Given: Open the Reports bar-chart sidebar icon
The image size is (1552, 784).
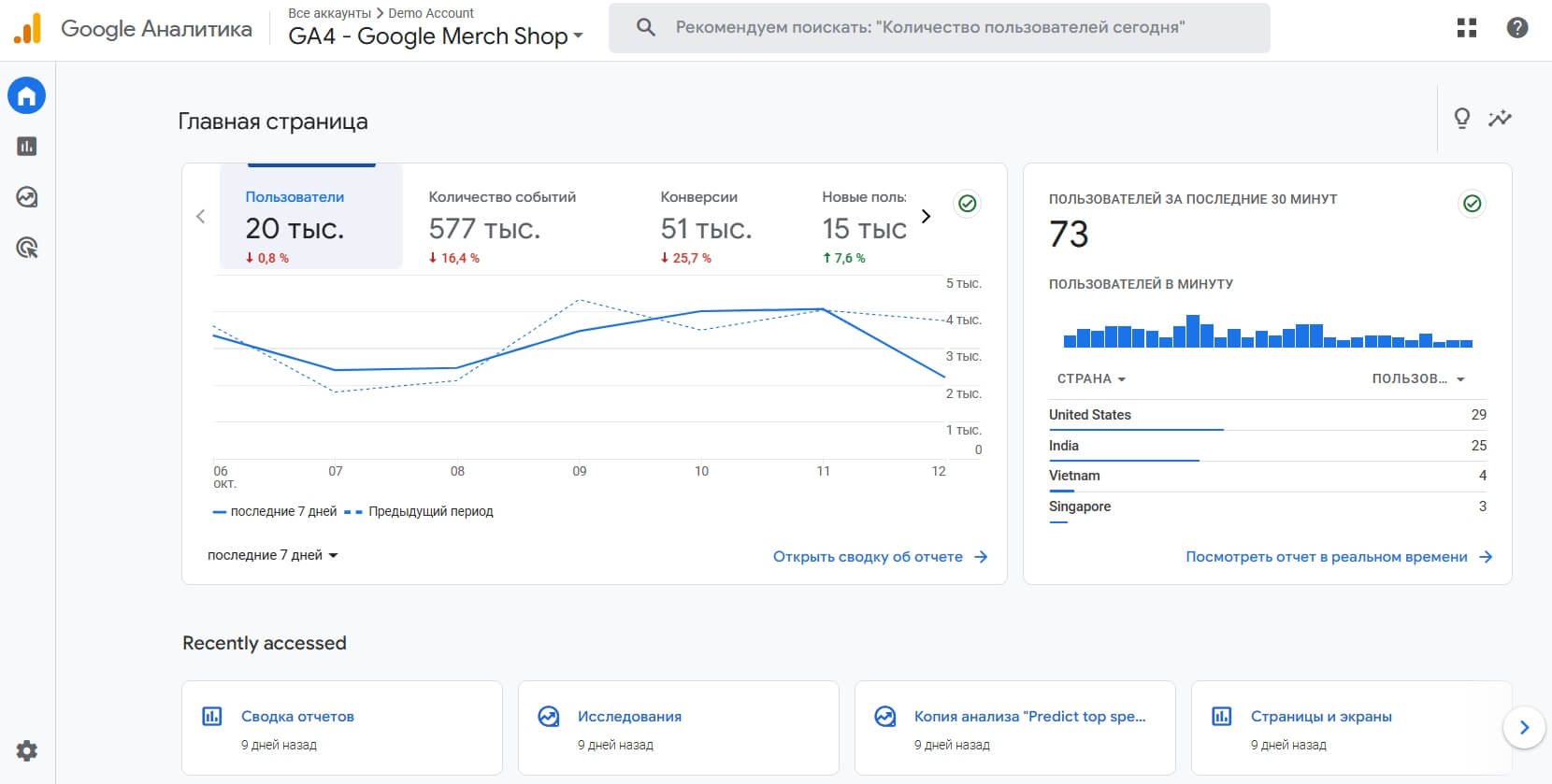Looking at the screenshot, I should 26,147.
